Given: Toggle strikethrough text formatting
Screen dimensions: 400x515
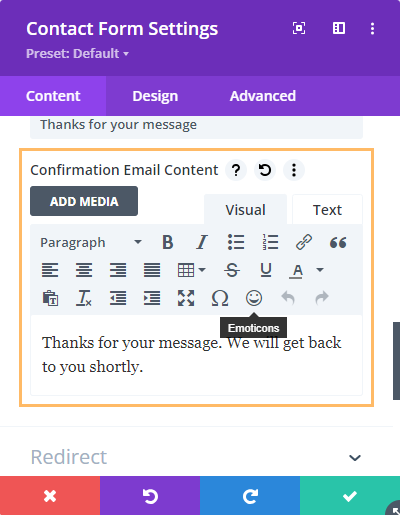Looking at the screenshot, I should tap(232, 270).
